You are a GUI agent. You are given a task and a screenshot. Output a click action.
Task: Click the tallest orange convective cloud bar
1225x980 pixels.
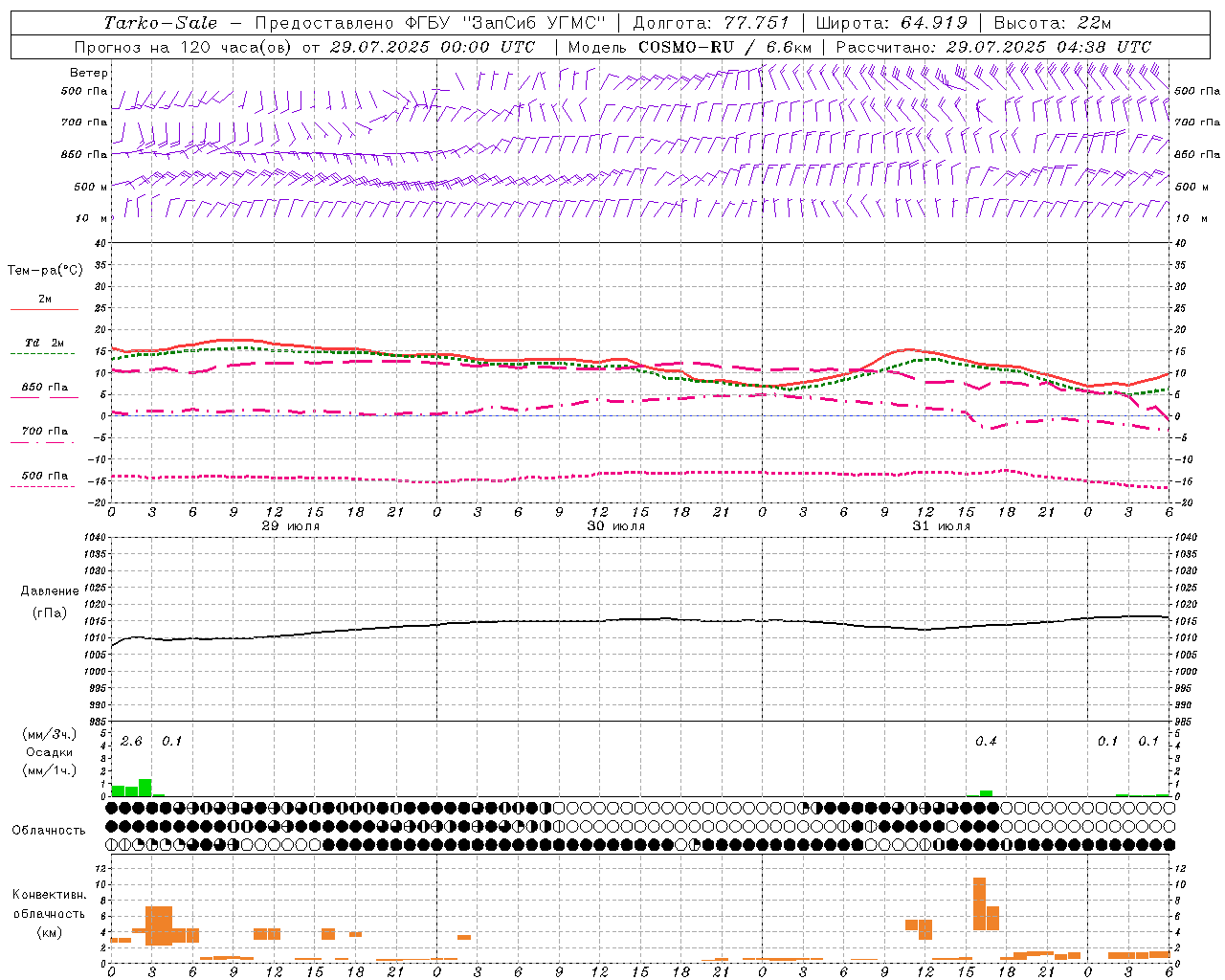point(979,903)
